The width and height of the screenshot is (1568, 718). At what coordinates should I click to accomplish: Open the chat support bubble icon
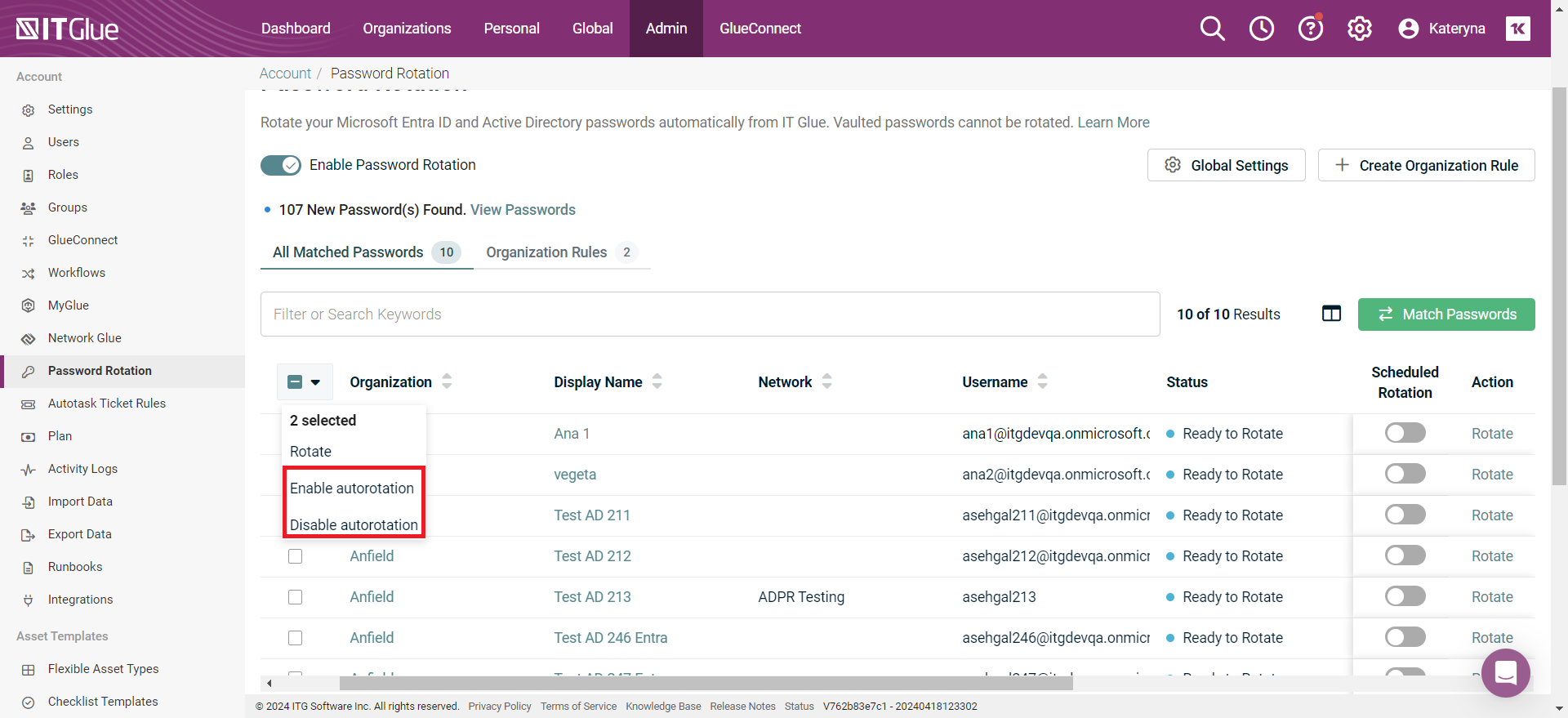click(1505, 672)
